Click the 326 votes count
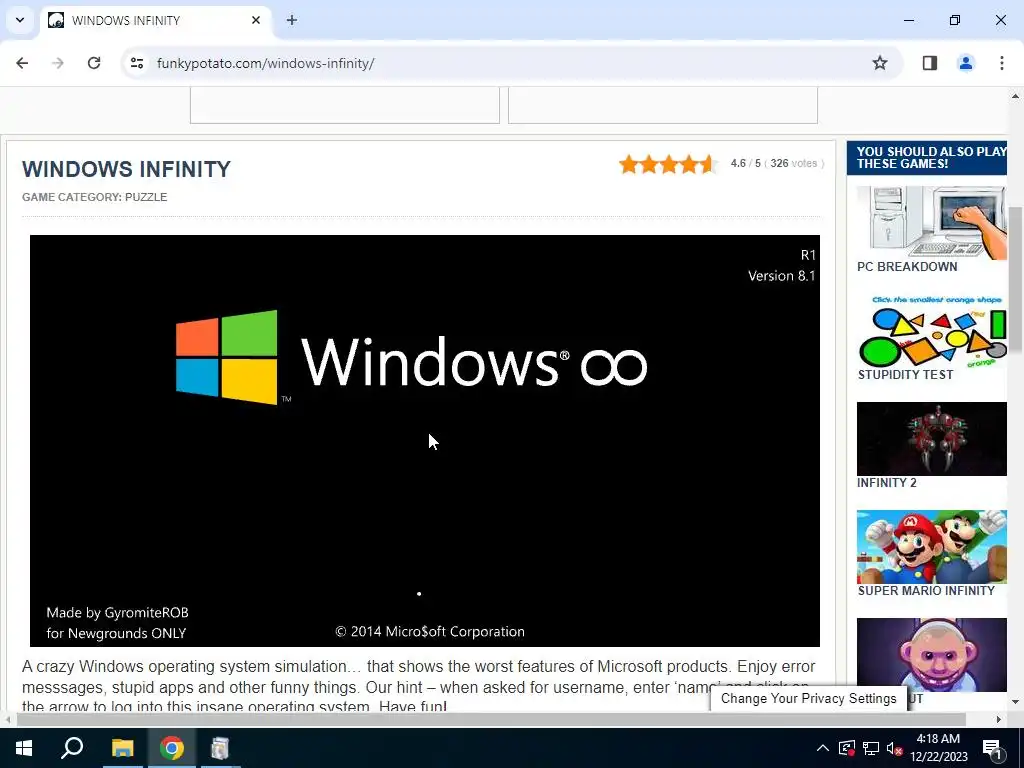This screenshot has width=1024, height=768. [793, 163]
